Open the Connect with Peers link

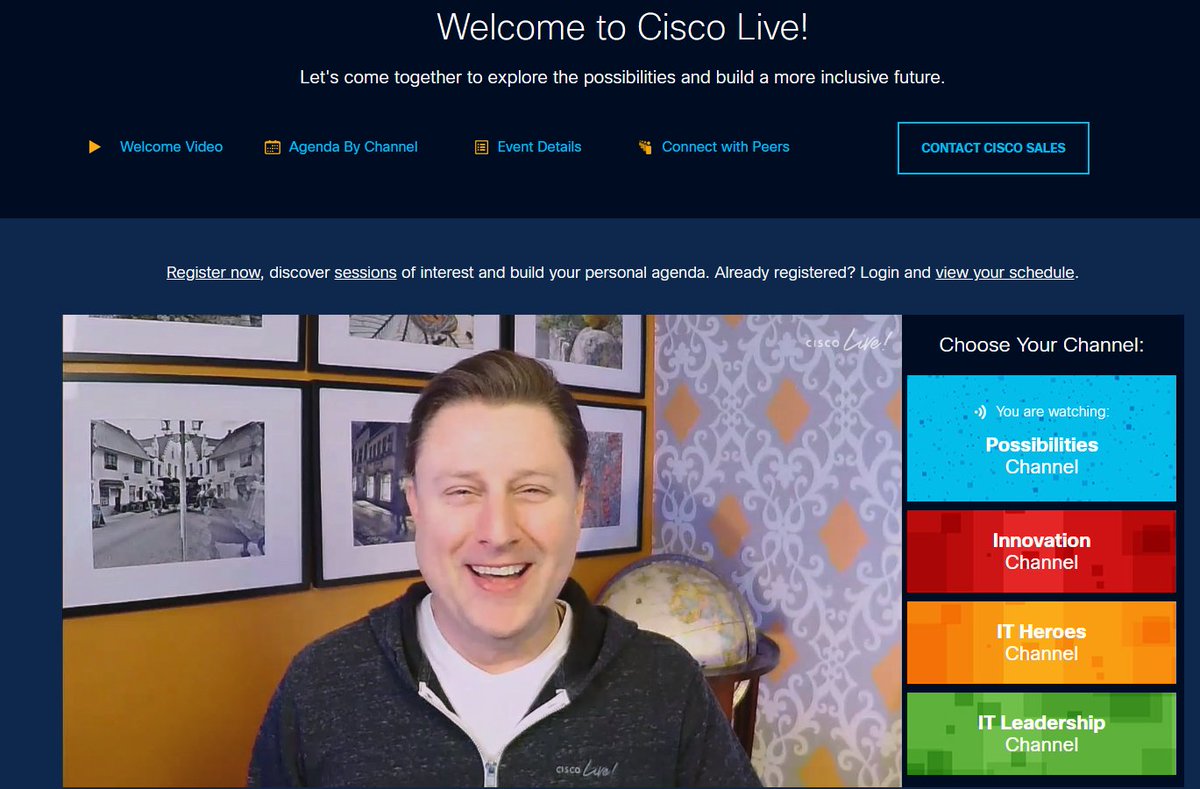pos(725,147)
